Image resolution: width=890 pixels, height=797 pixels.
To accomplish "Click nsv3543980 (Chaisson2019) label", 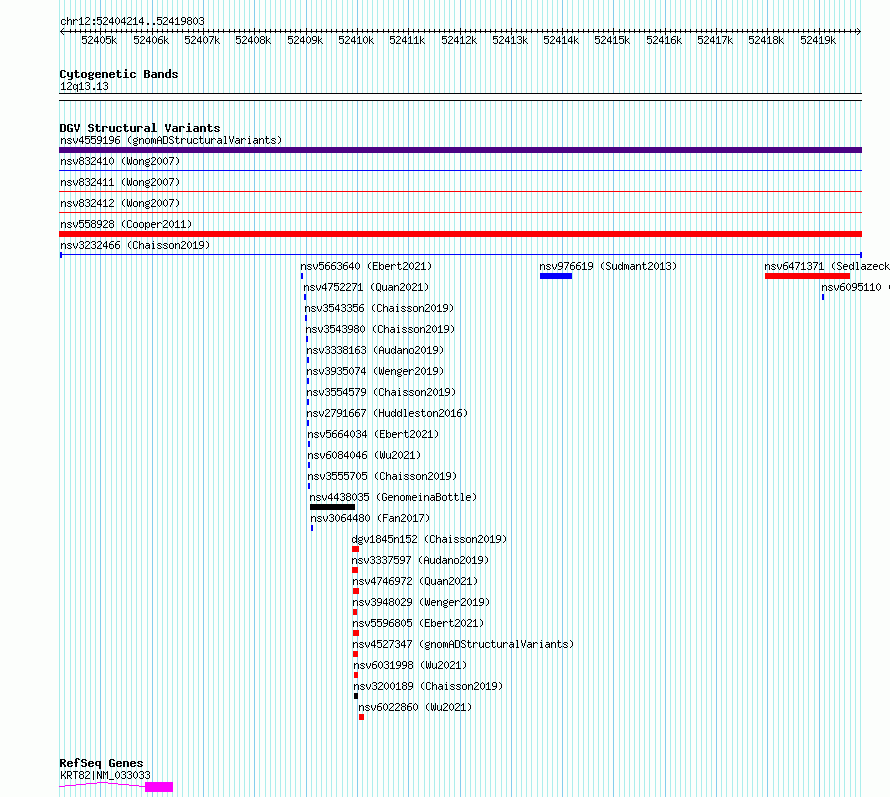I will 380,329.
